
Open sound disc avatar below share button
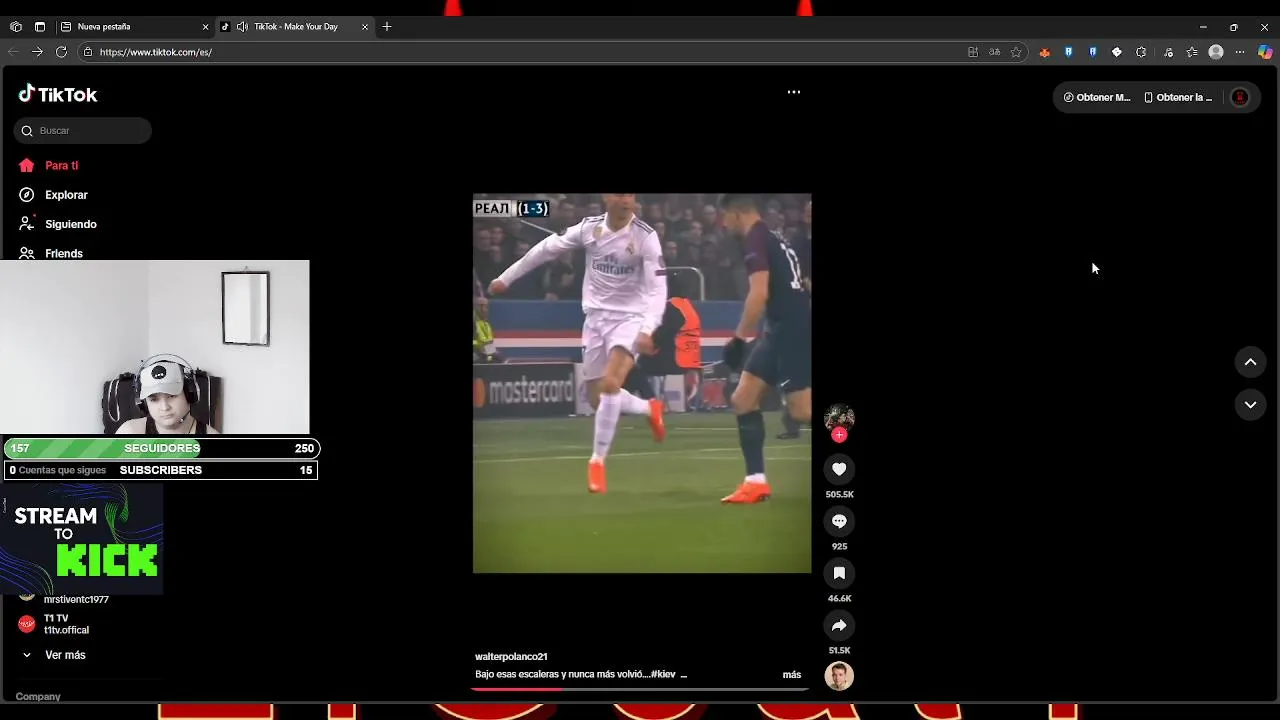pos(839,676)
